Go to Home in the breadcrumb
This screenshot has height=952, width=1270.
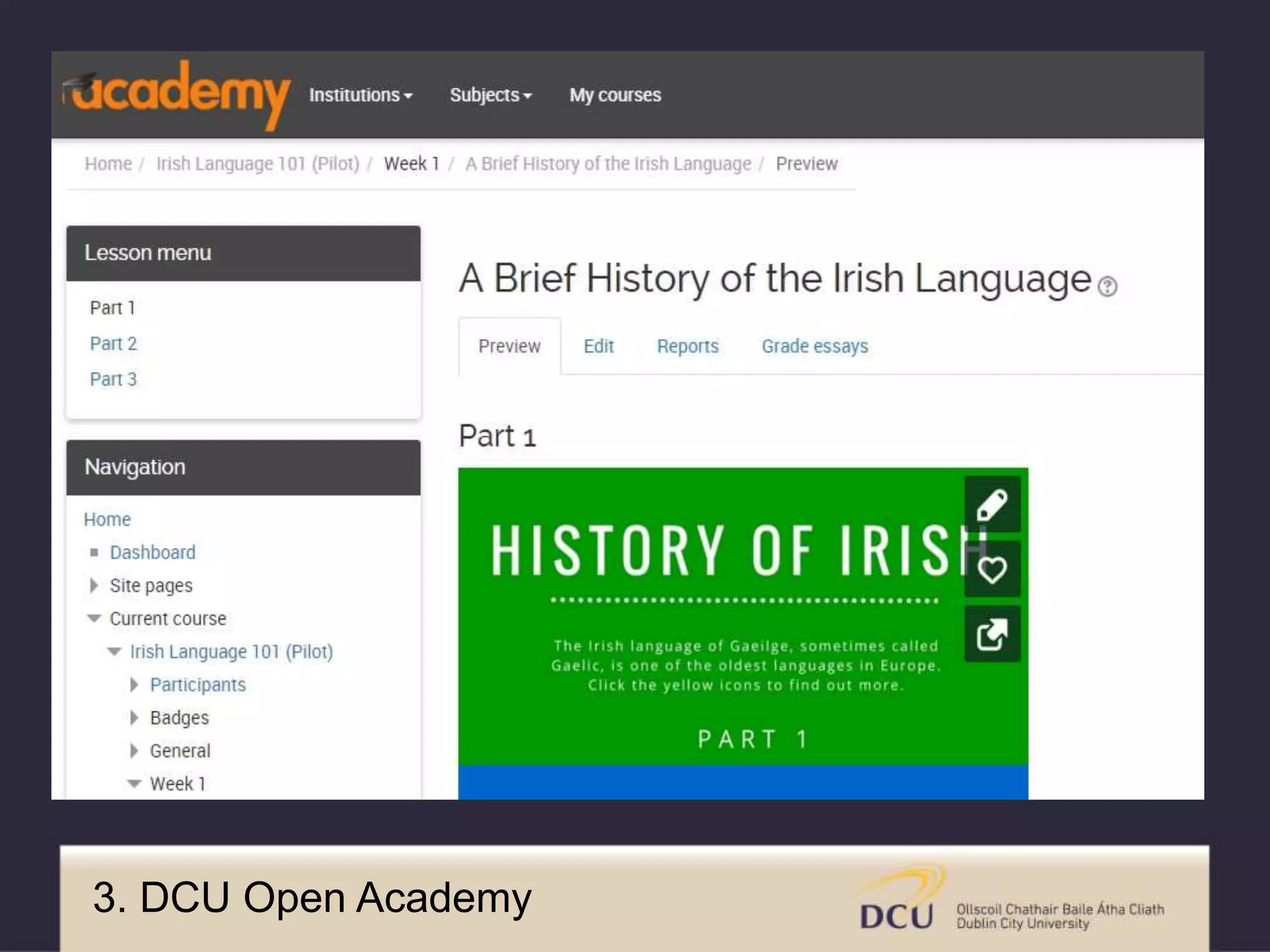tap(109, 164)
